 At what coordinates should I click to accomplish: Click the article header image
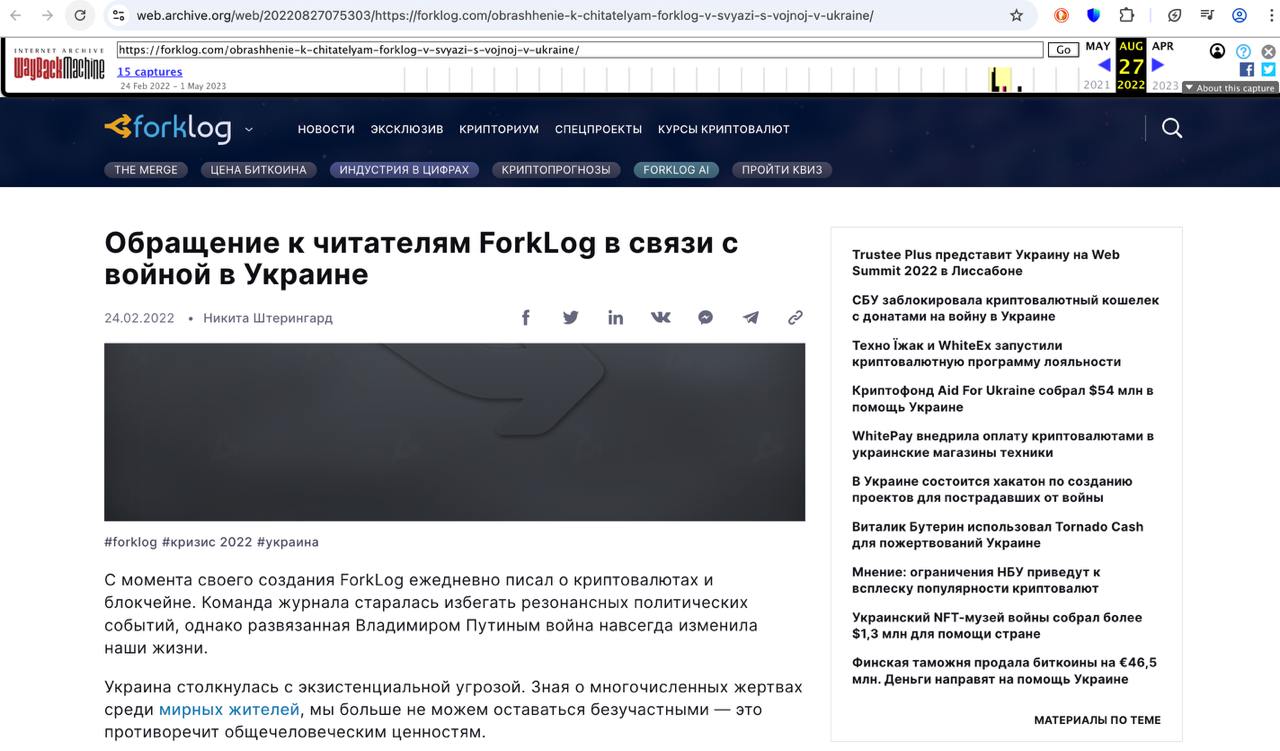coord(454,432)
